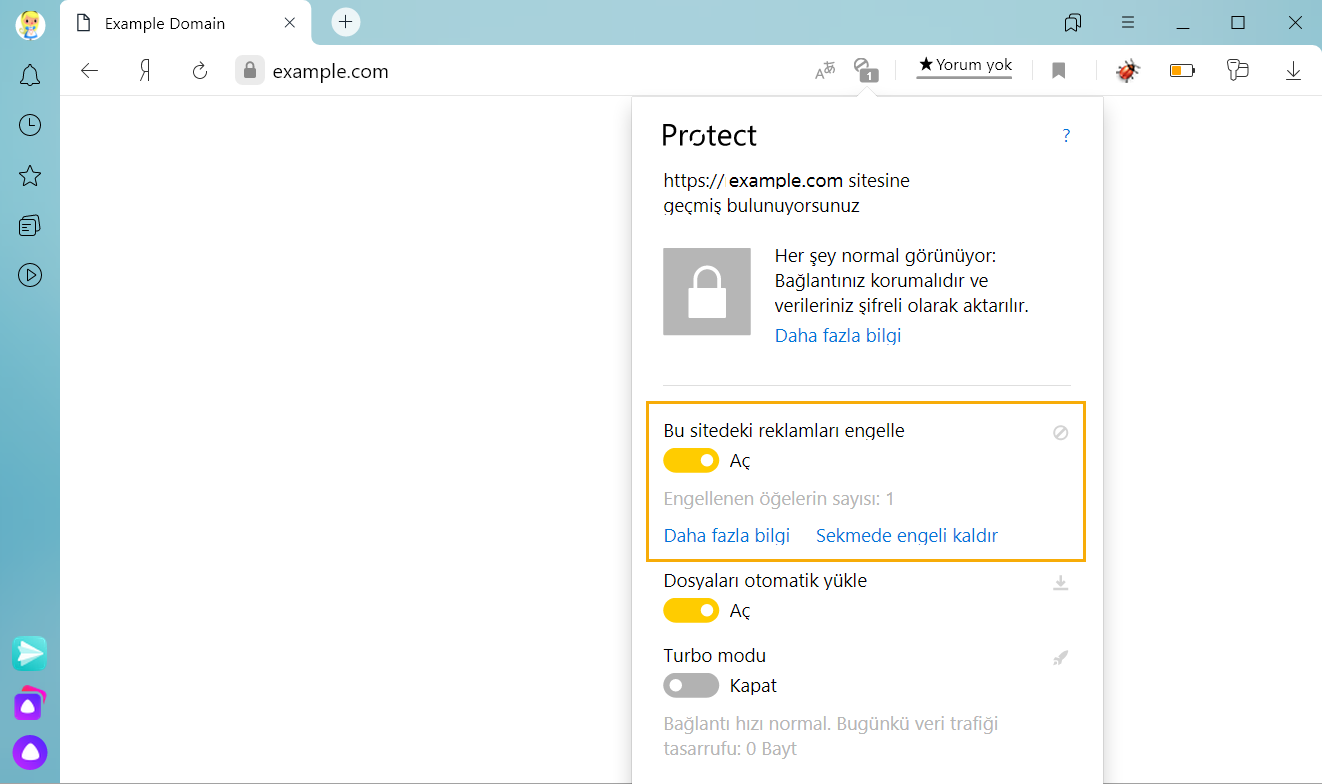Click the large gray padlock image
The image size is (1322, 784).
coord(707,291)
